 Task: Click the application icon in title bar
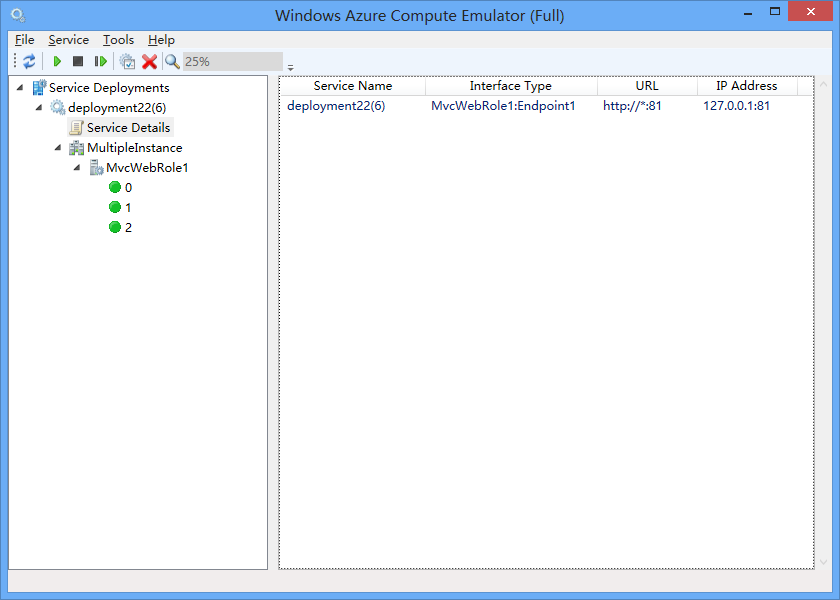pos(18,16)
